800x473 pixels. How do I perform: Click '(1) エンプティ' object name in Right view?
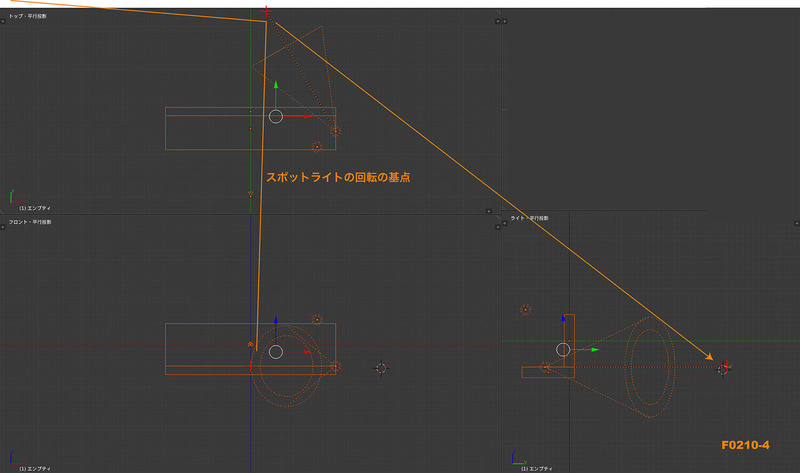tap(537, 468)
